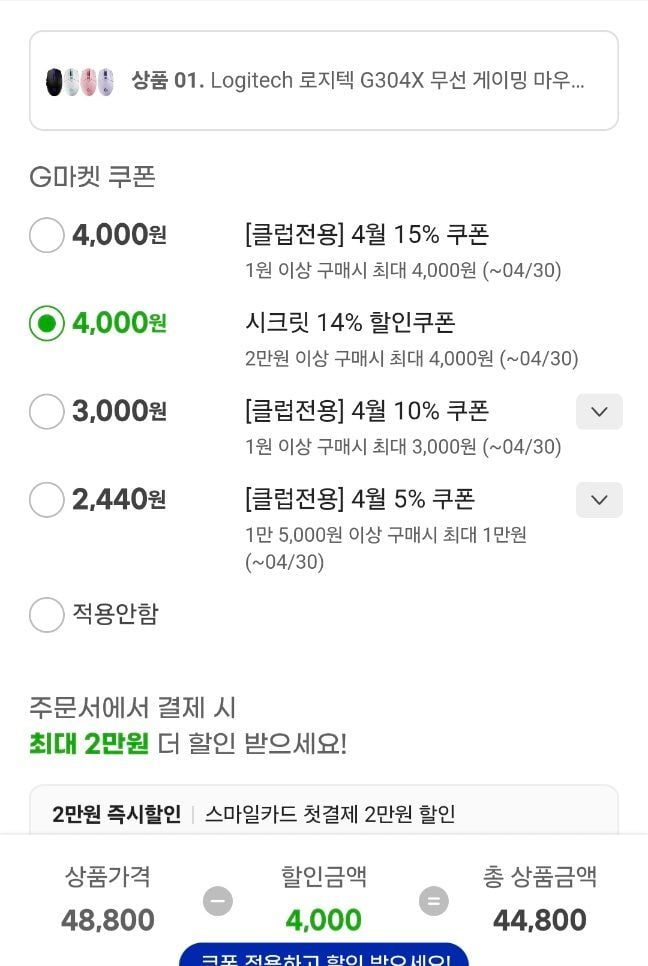Expand the 4월 10% 쿠폰 chevron
Image resolution: width=648 pixels, height=966 pixels.
599,411
